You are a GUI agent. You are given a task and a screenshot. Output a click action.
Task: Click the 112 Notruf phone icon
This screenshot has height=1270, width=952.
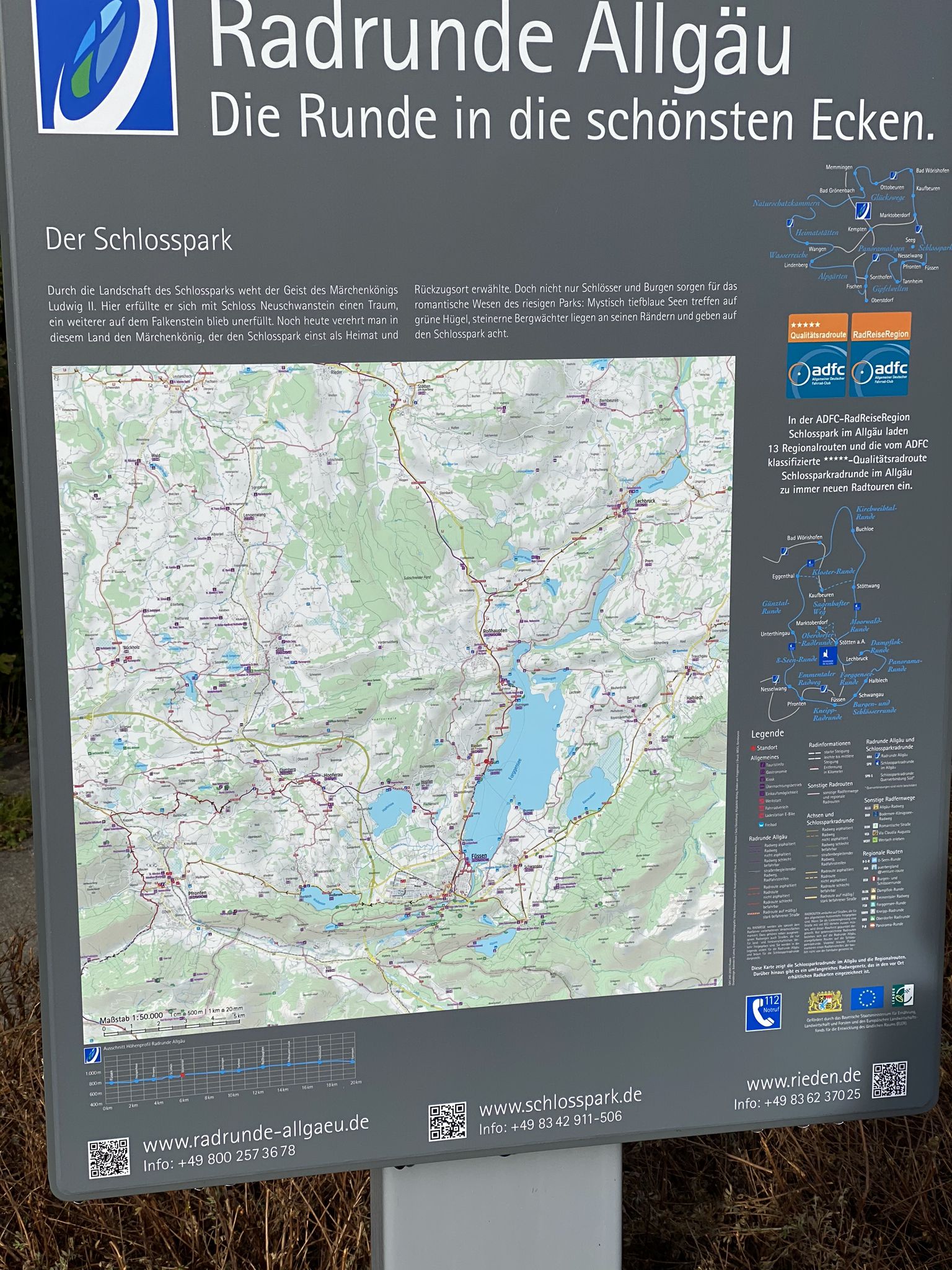pyautogui.click(x=763, y=1013)
